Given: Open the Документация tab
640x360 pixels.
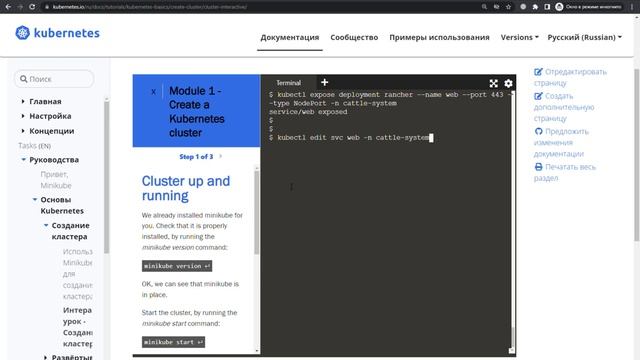Looking at the screenshot, I should [x=290, y=37].
